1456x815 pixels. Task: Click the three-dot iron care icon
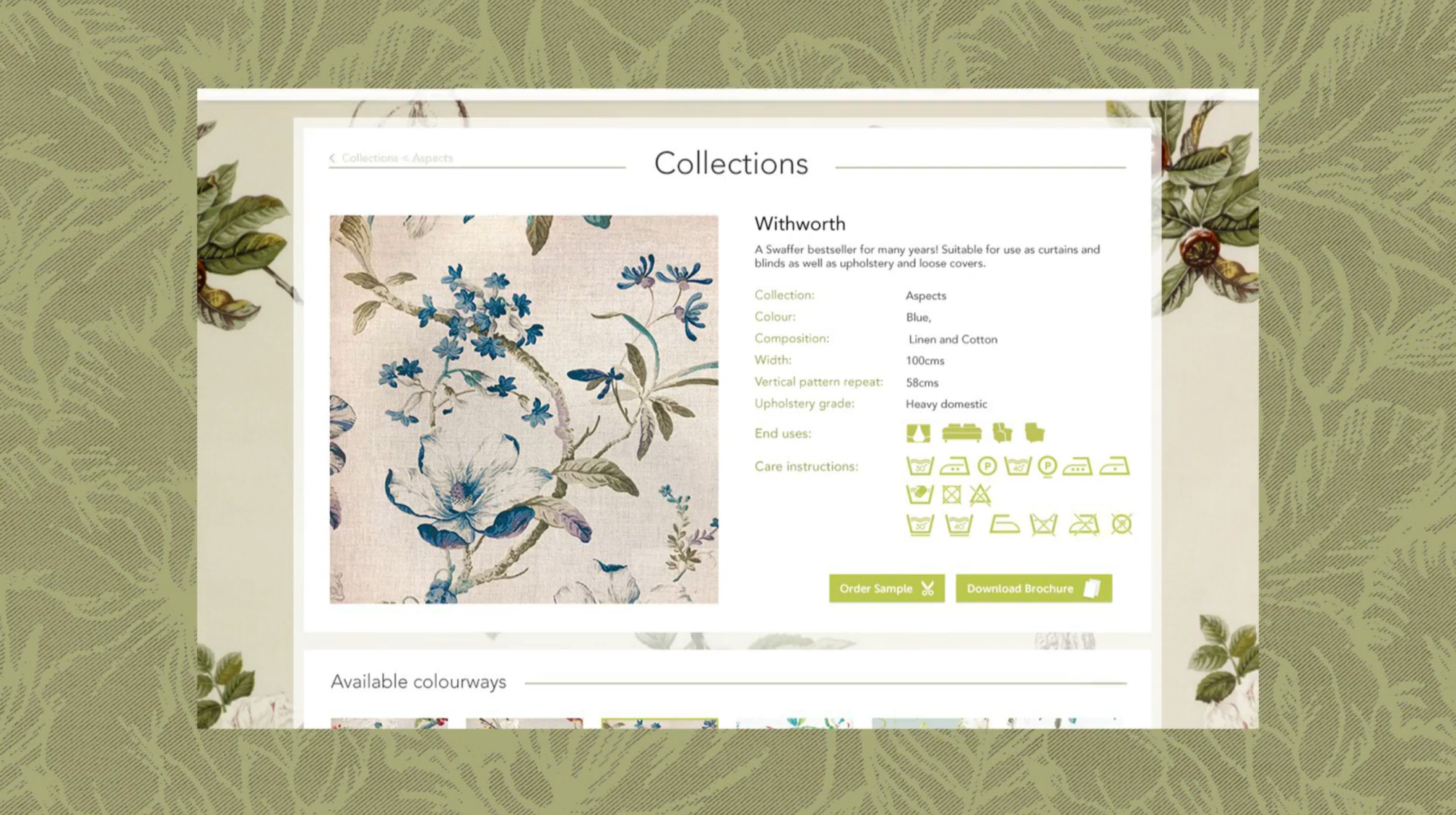tap(1077, 466)
